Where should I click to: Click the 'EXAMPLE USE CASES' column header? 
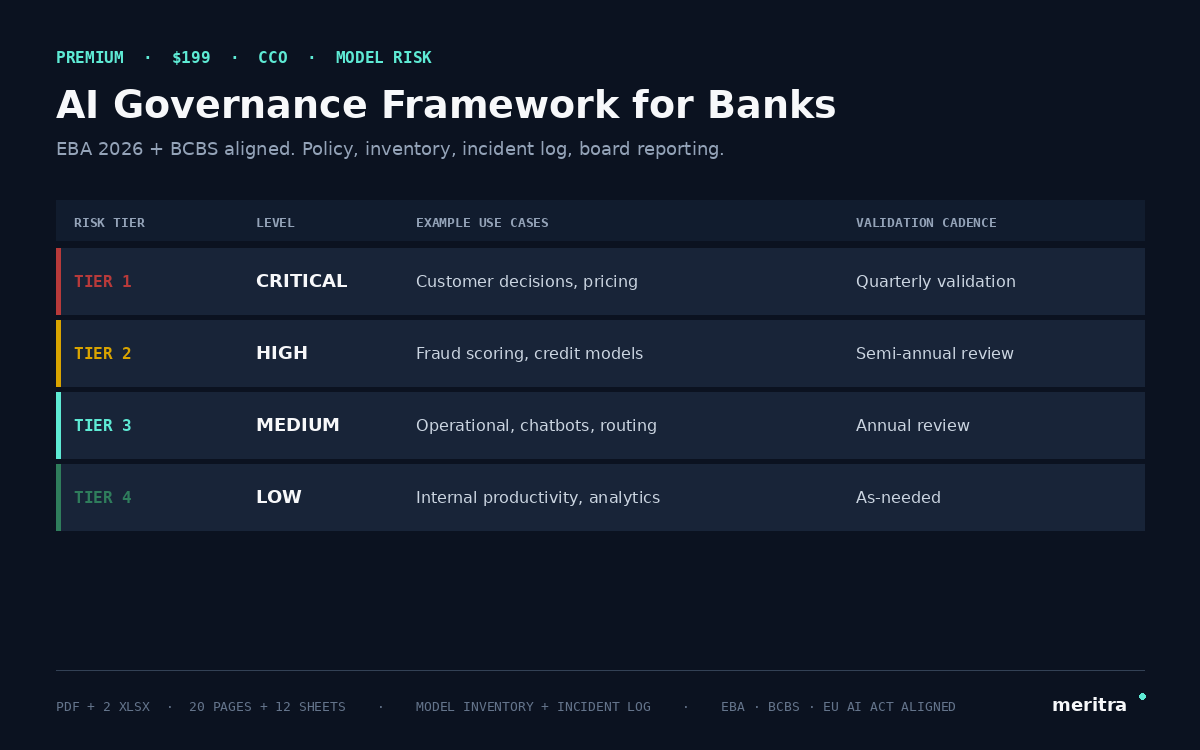[x=482, y=223]
